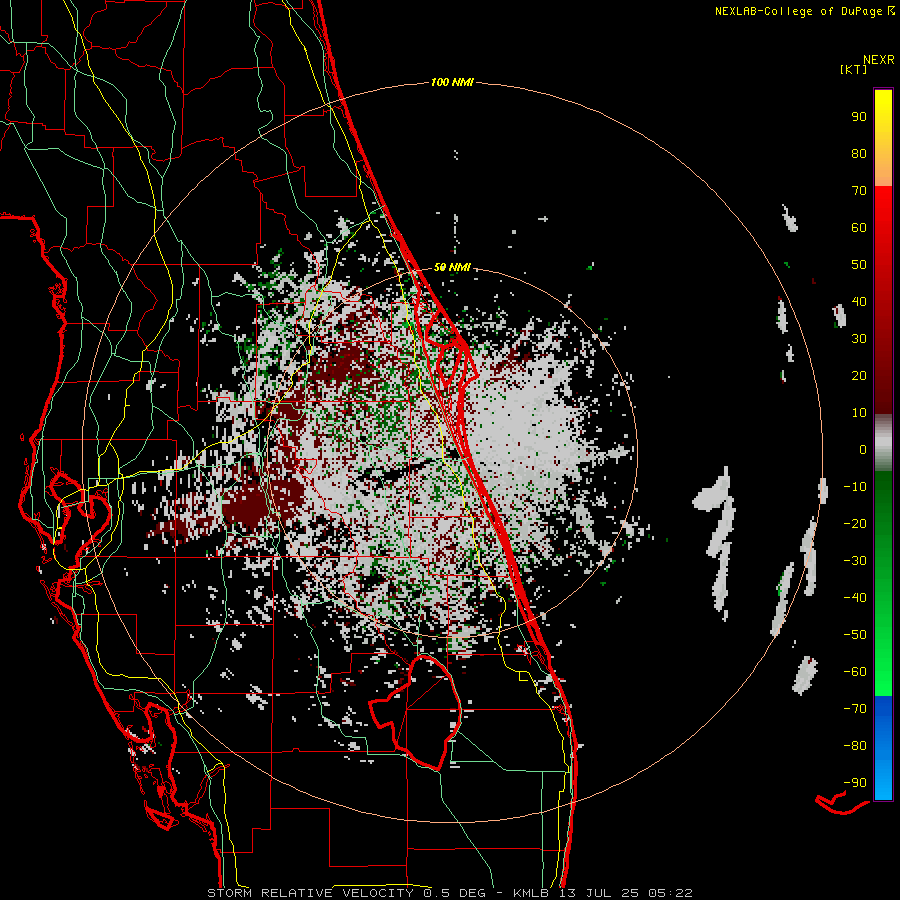Click the 50 knot legend value
Image resolution: width=900 pixels, height=900 pixels.
[859, 265]
